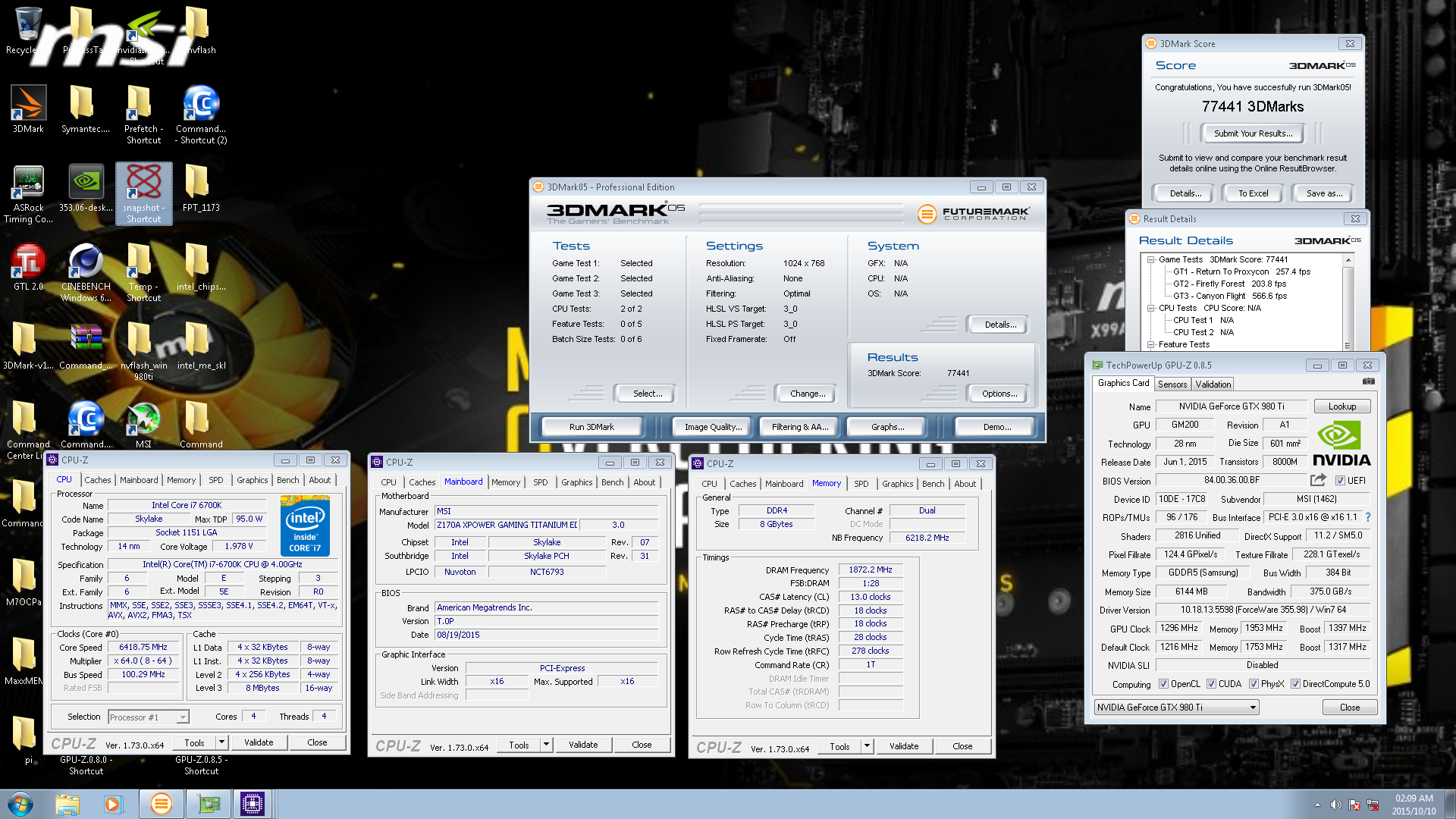The image size is (1456, 819).
Task: Toggle the OpenCL checkbox in GPU-Z
Action: [x=1163, y=684]
